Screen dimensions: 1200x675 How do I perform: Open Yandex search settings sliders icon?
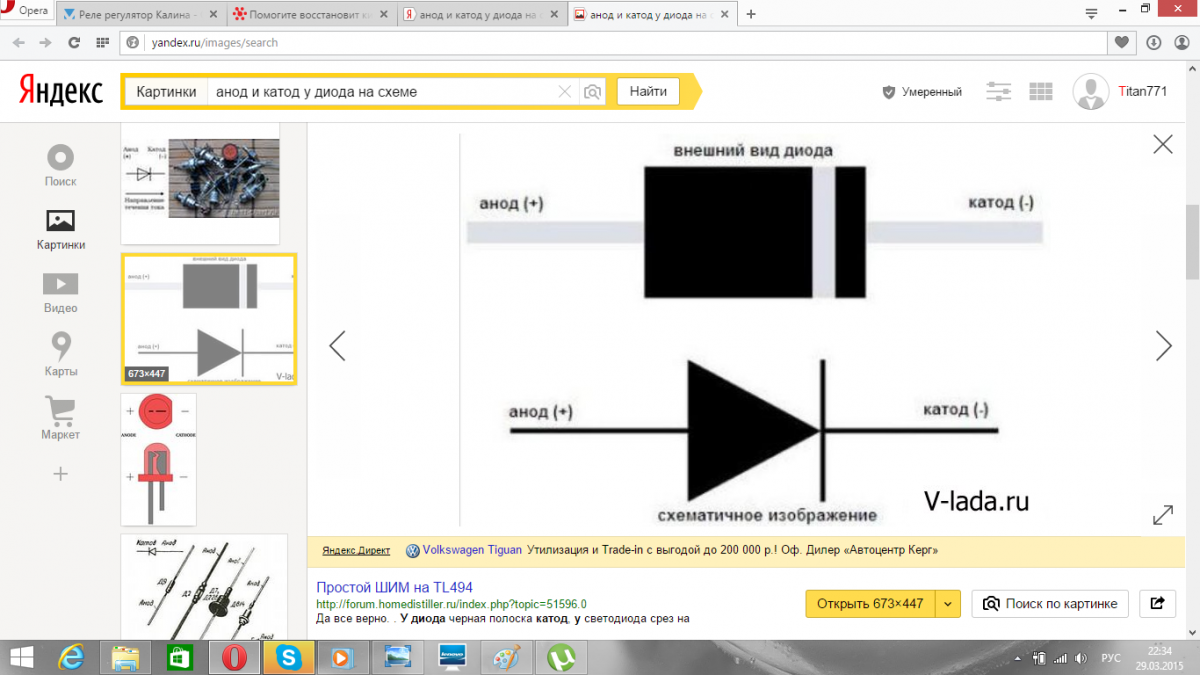tap(999, 91)
